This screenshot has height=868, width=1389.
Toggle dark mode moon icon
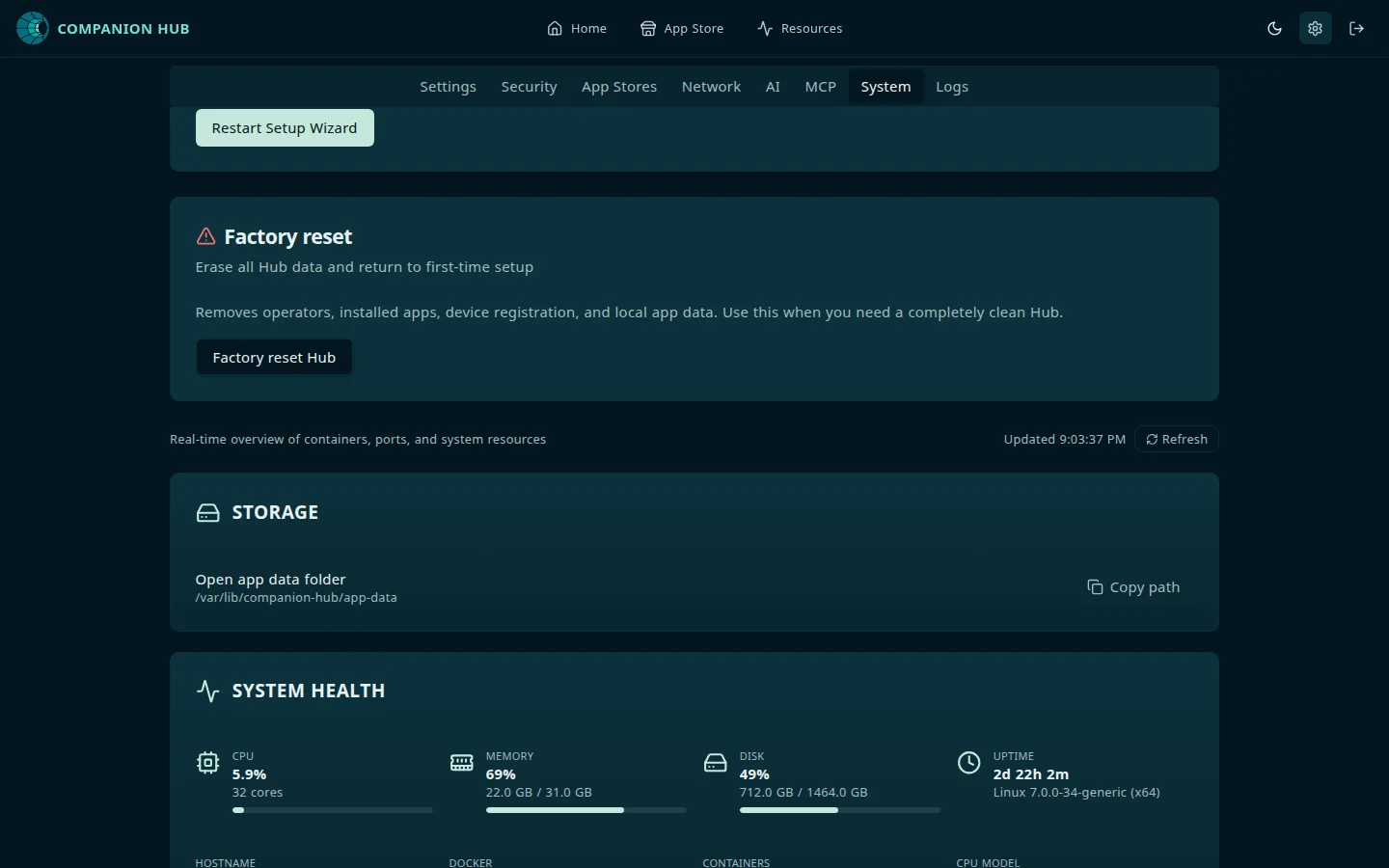[x=1274, y=28]
